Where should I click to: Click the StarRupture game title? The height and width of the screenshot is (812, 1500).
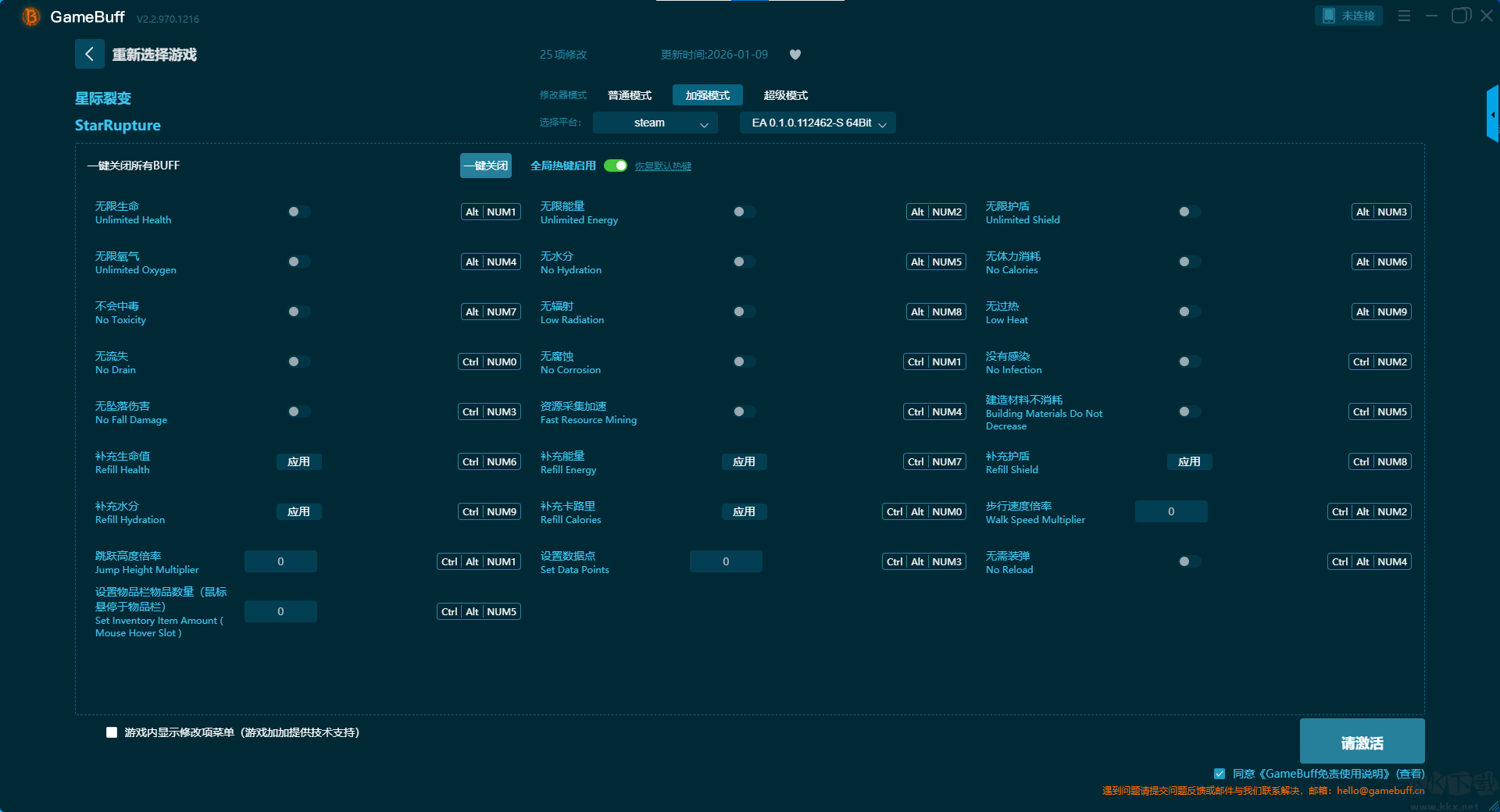[x=118, y=125]
